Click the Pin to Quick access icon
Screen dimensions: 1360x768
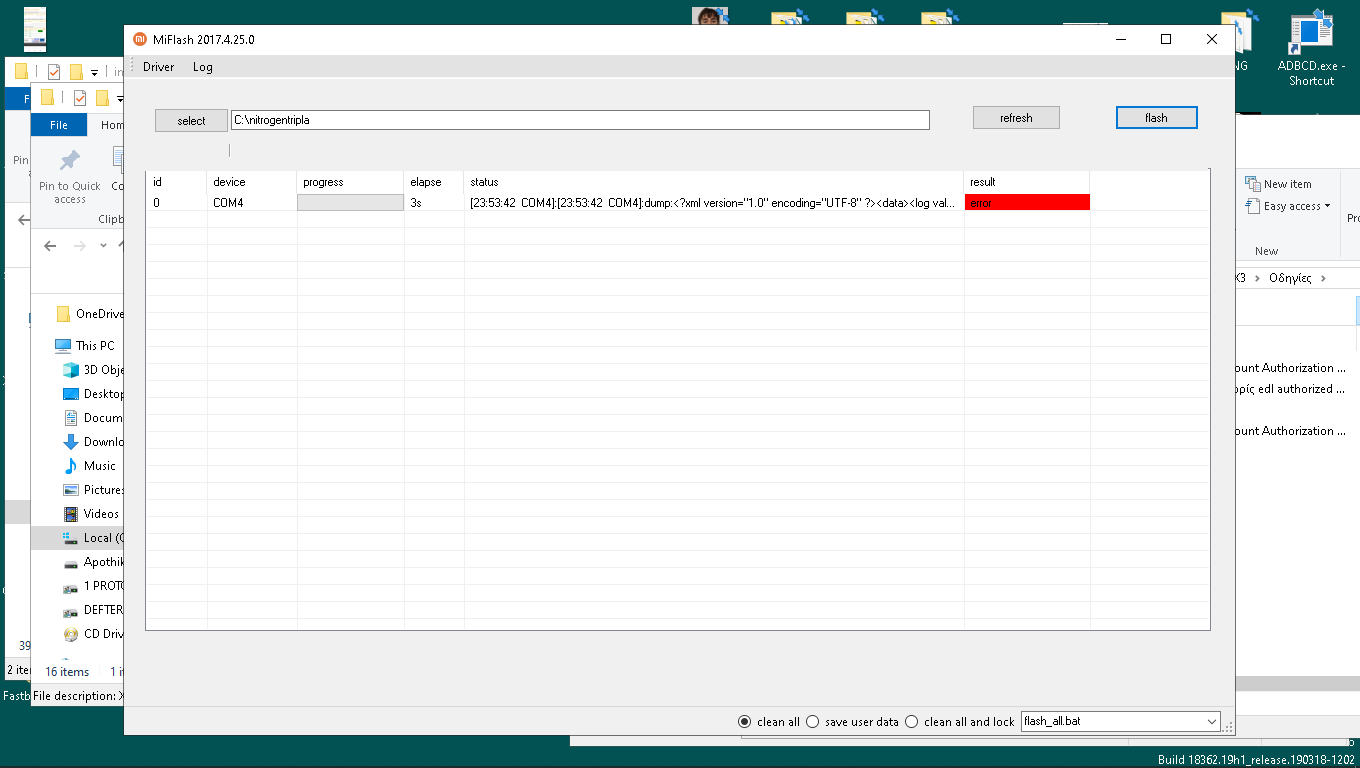(x=69, y=162)
